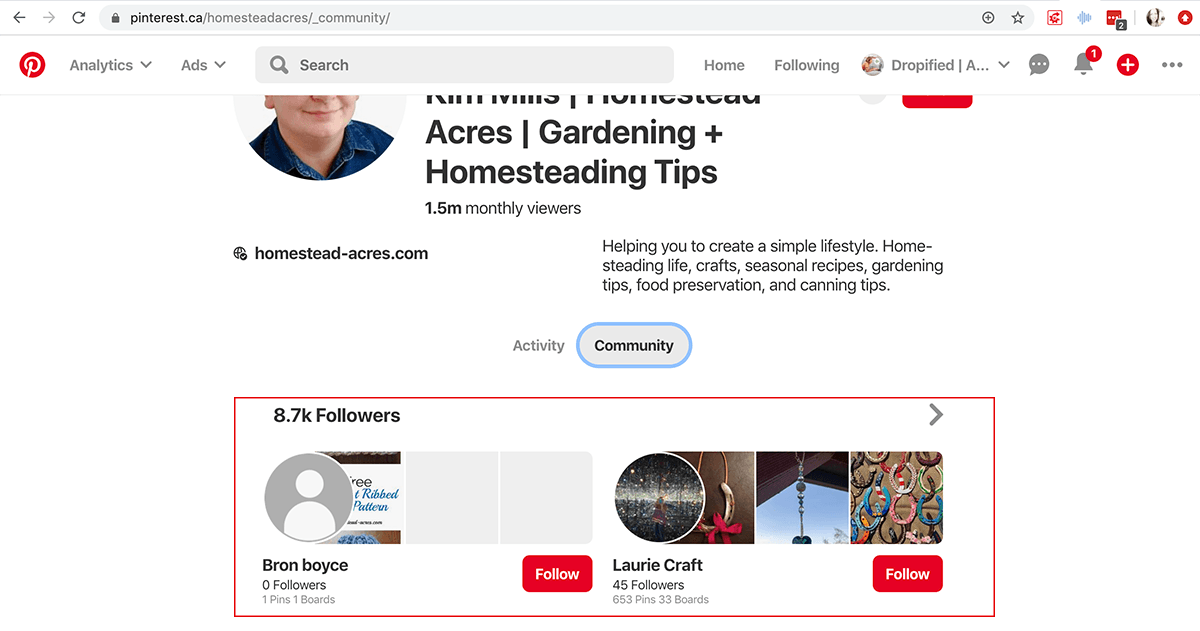This screenshot has width=1200, height=631.
Task: Open the Following feed
Action: (x=806, y=65)
